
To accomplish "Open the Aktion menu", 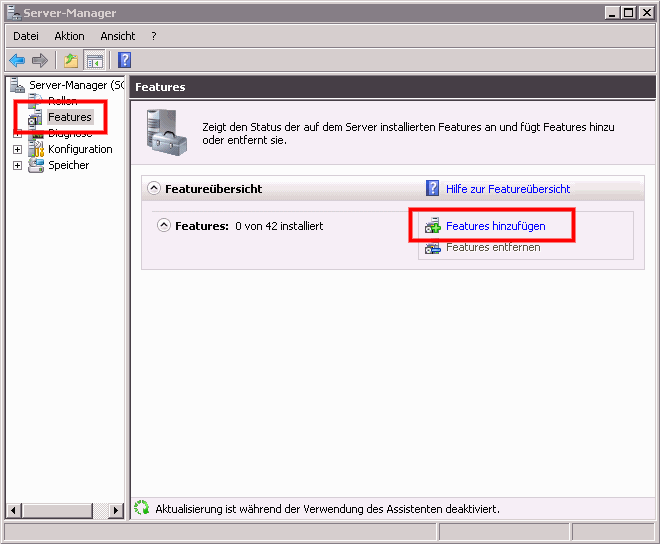I will (x=69, y=36).
